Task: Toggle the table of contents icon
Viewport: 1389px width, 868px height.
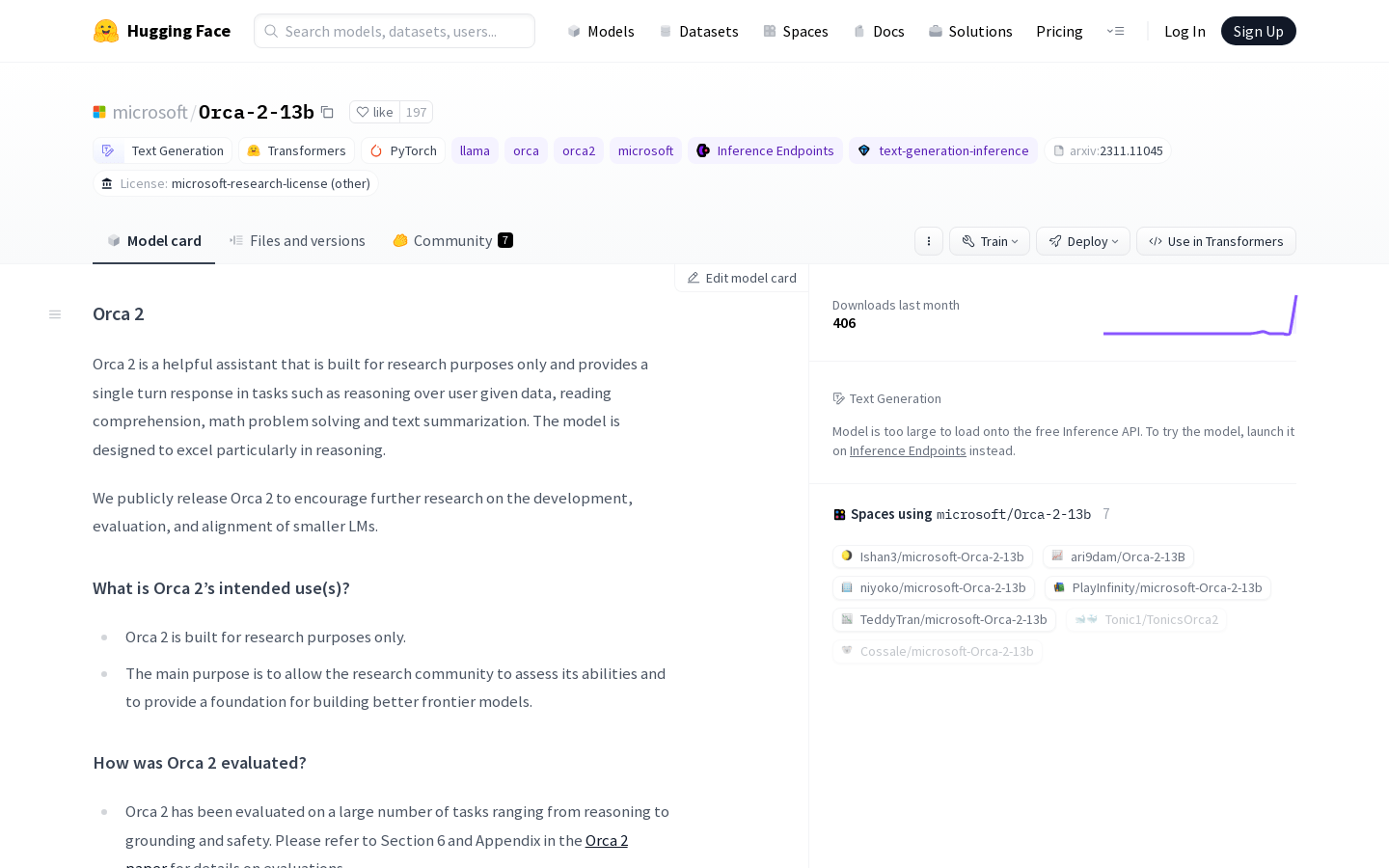Action: (x=55, y=314)
